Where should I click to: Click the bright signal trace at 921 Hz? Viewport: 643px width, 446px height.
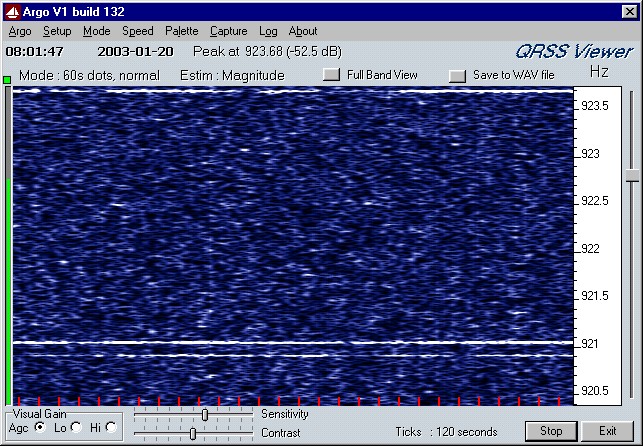pos(293,342)
